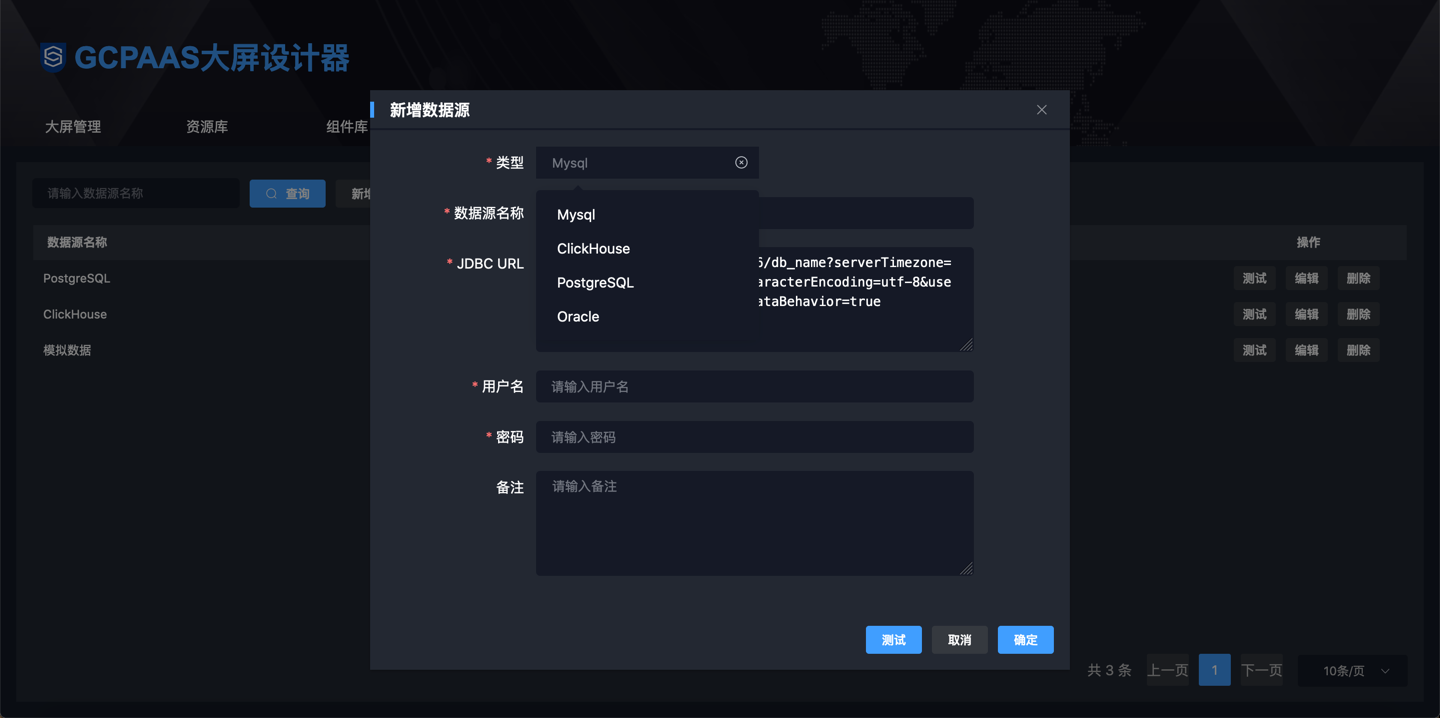Click the 测试 button at the dialog bottom
Viewport: 1440px width, 718px height.
(893, 639)
